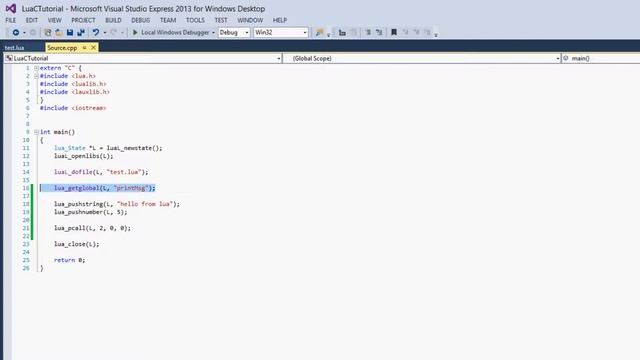
Task: Open the text editor toolbar overflow options
Action: click(436, 35)
